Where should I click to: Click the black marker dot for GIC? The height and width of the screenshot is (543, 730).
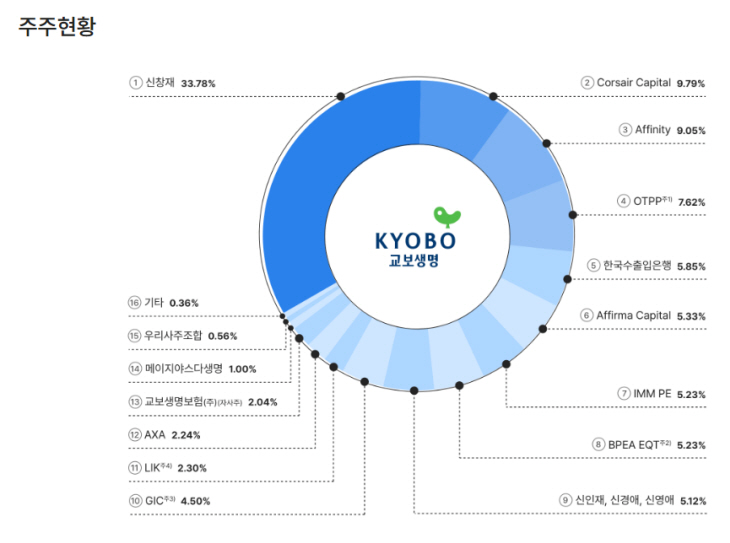tap(365, 382)
